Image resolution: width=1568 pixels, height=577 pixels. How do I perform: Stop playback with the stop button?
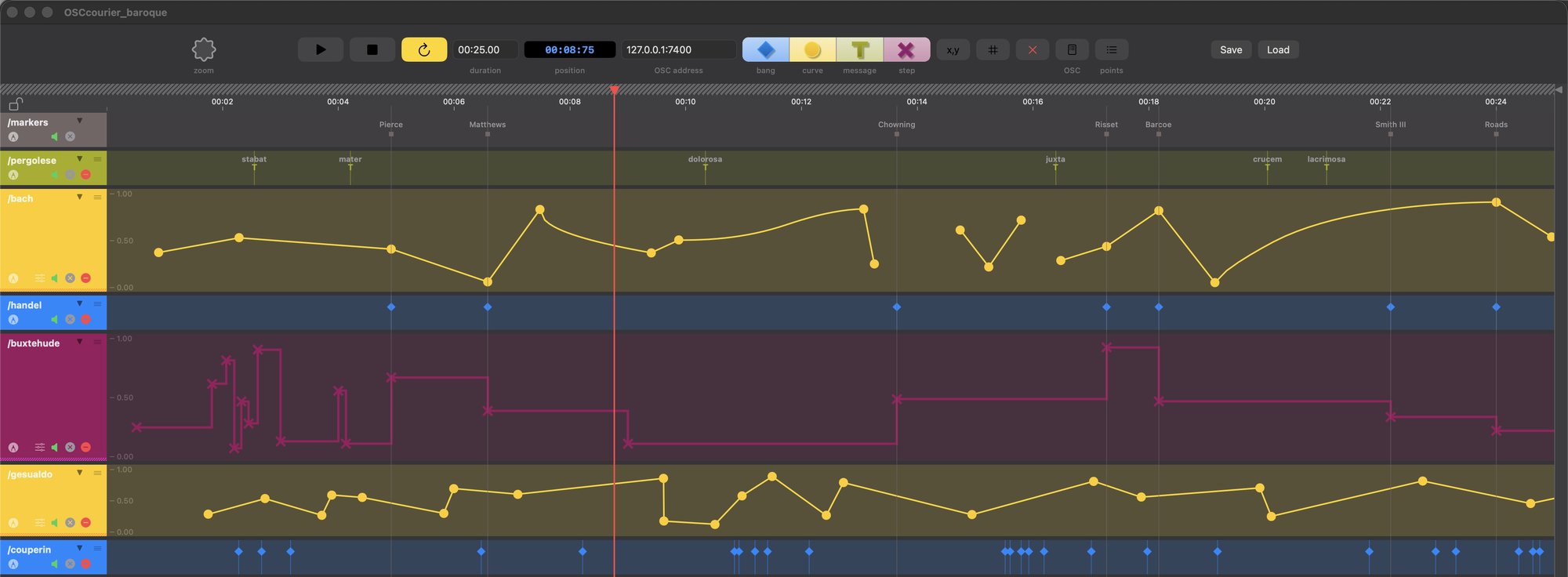tap(372, 49)
